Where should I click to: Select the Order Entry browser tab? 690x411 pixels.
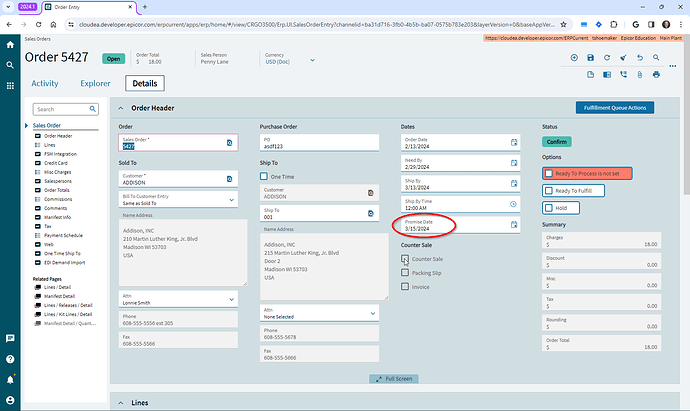(89, 7)
